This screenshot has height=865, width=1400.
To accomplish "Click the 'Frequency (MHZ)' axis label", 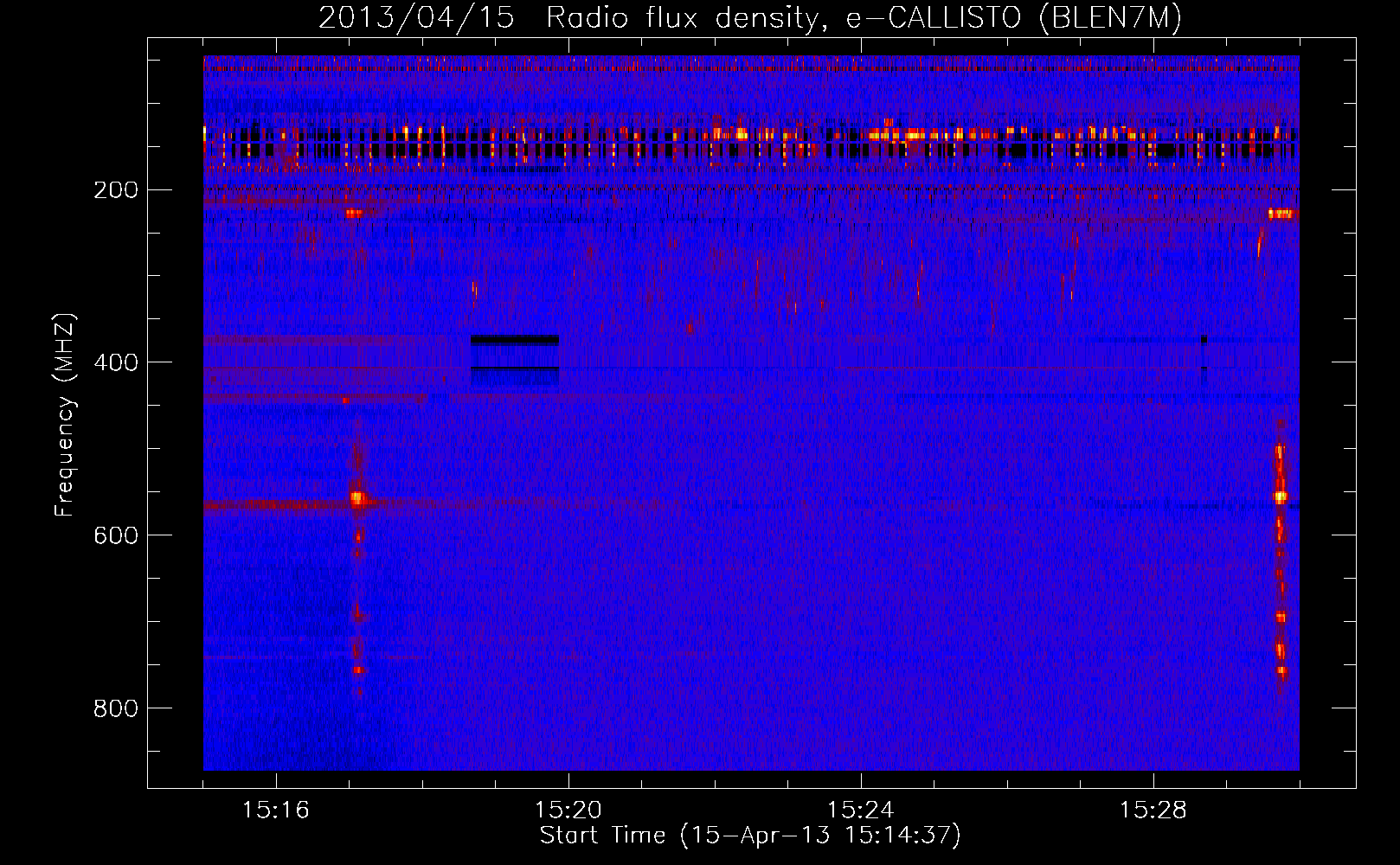I will [65, 415].
